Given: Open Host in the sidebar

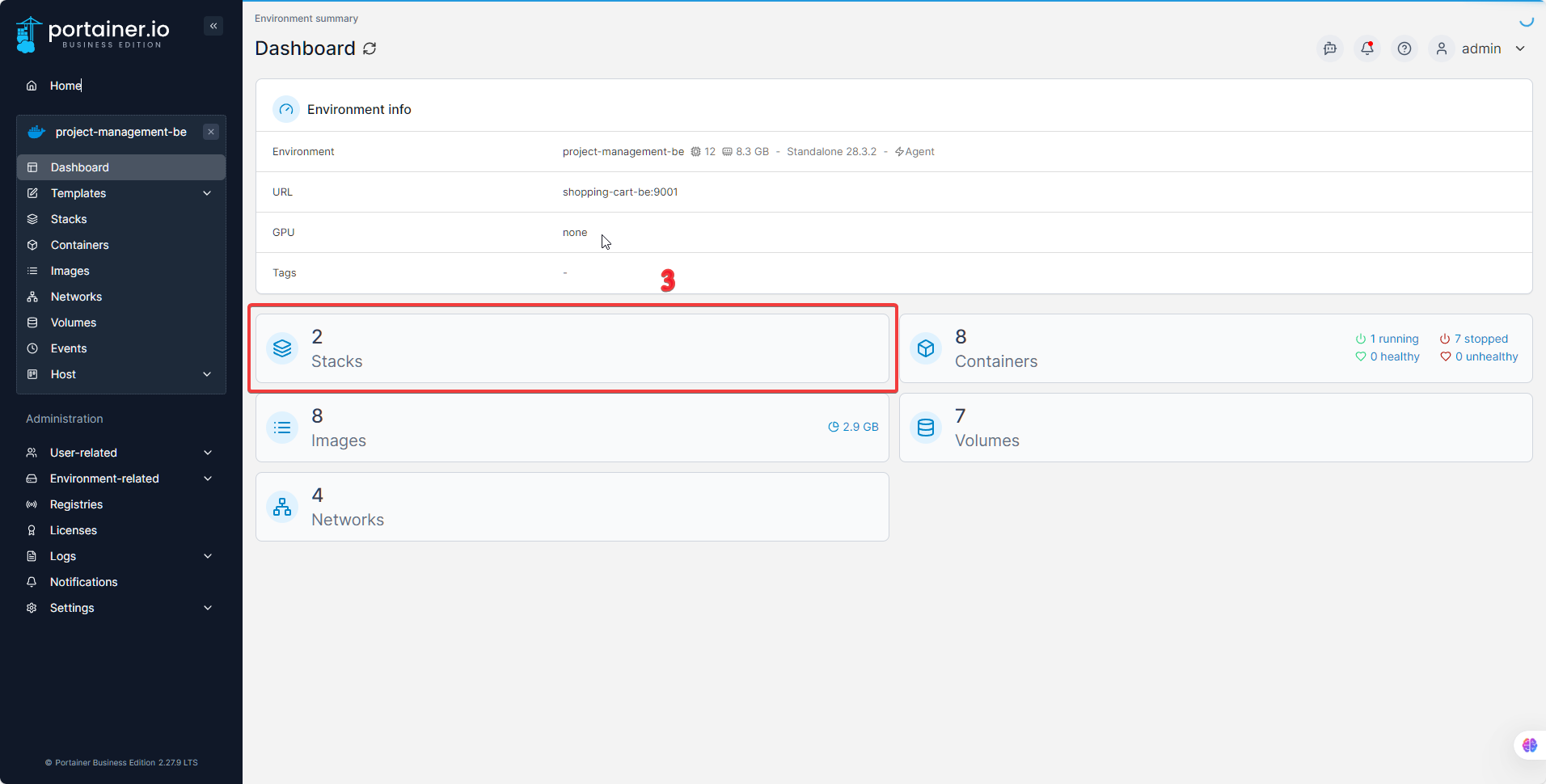Looking at the screenshot, I should click(121, 374).
